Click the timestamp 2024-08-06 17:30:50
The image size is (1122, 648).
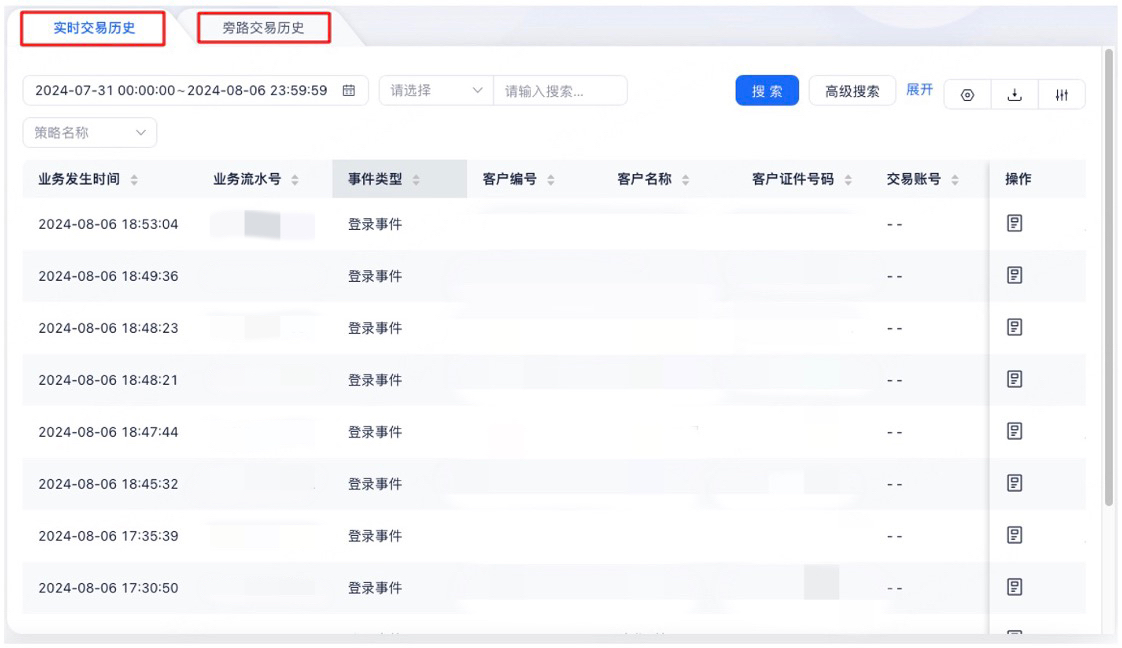tap(108, 588)
